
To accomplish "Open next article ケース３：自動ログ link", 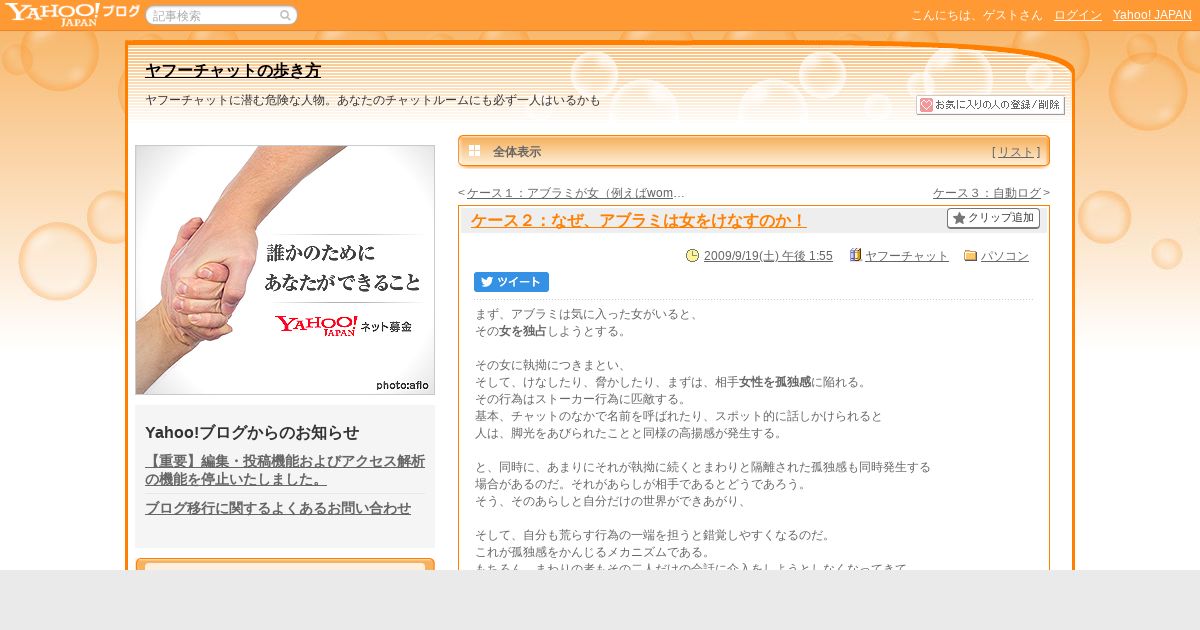I will 987,193.
